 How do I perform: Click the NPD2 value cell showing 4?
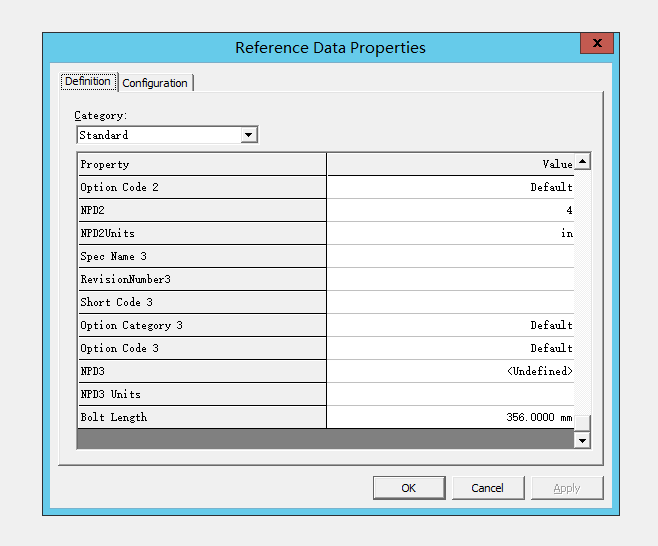450,210
